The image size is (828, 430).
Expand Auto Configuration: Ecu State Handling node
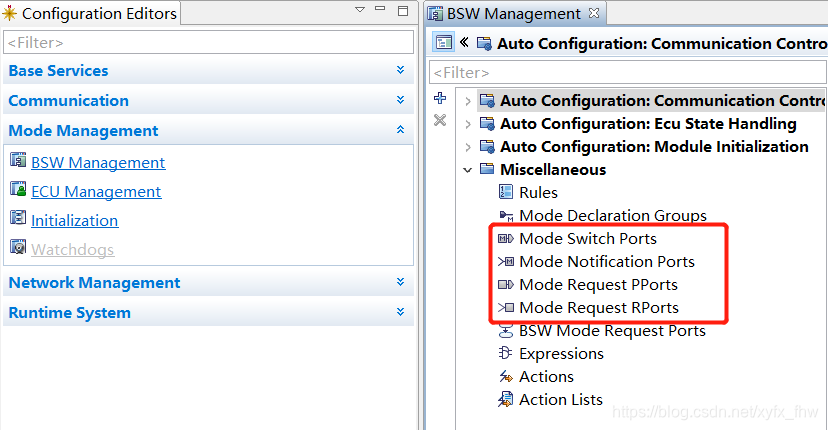pos(467,125)
